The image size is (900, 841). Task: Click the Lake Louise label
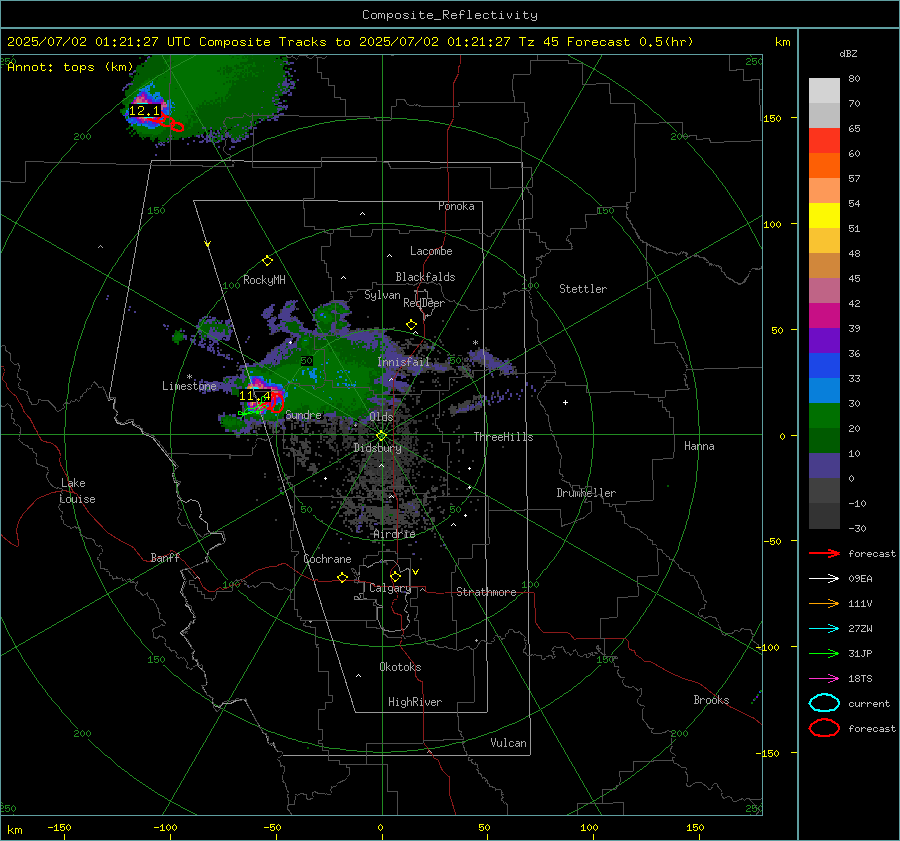(x=78, y=491)
